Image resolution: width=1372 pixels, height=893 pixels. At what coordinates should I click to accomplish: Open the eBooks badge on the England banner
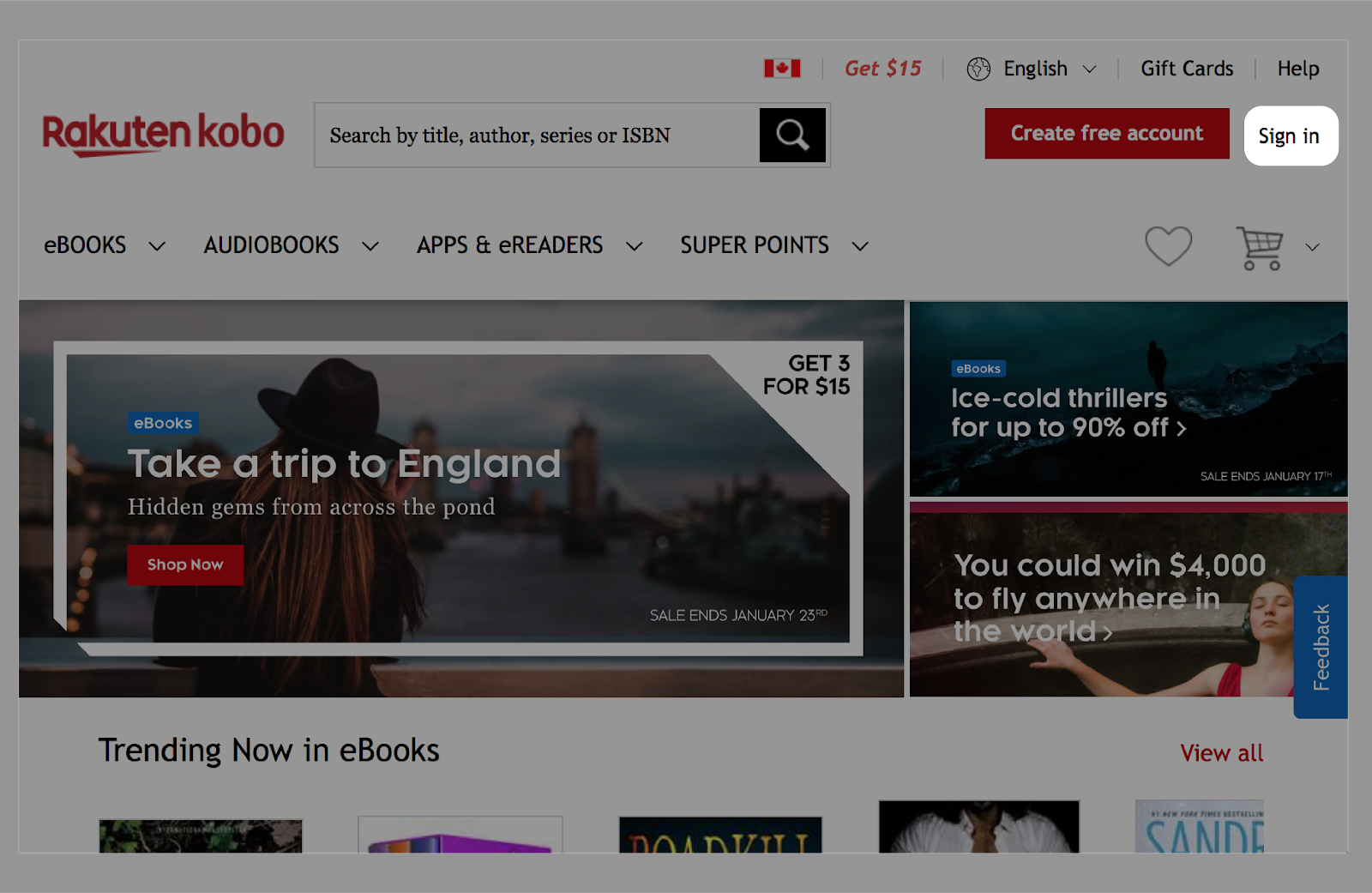click(163, 423)
